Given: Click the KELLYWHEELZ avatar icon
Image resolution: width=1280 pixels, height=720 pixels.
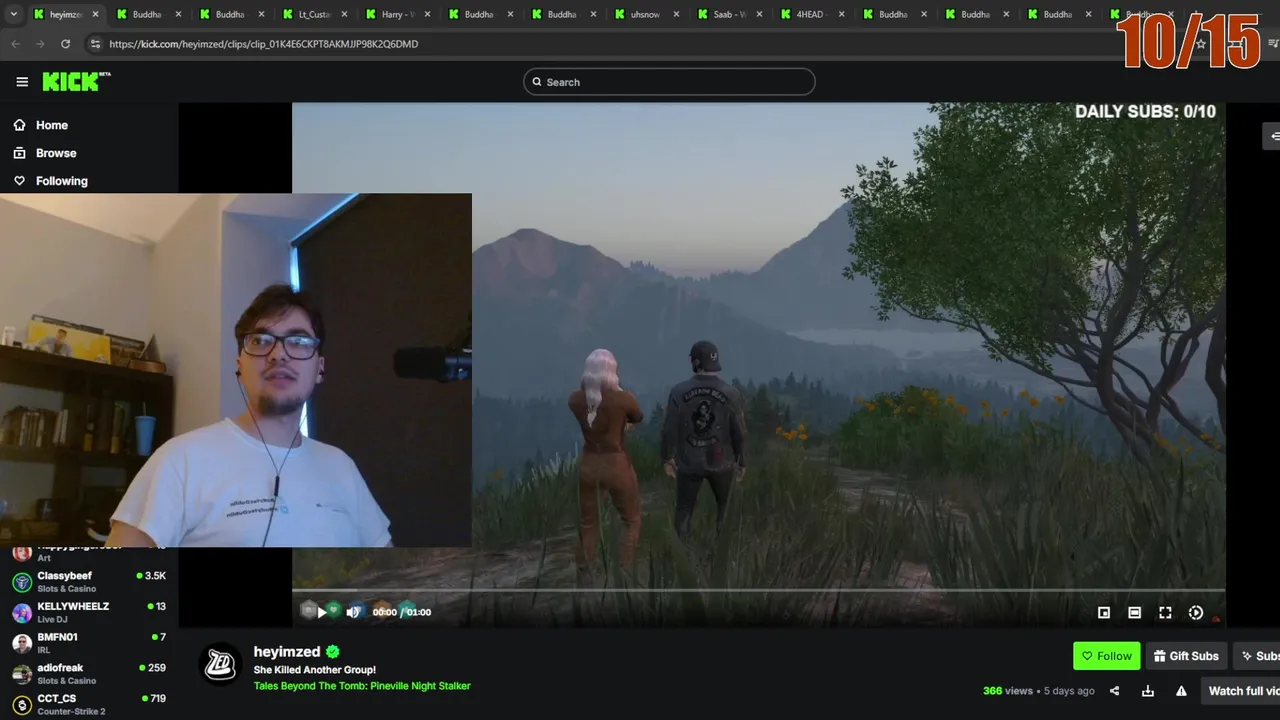Looking at the screenshot, I should click(22, 613).
